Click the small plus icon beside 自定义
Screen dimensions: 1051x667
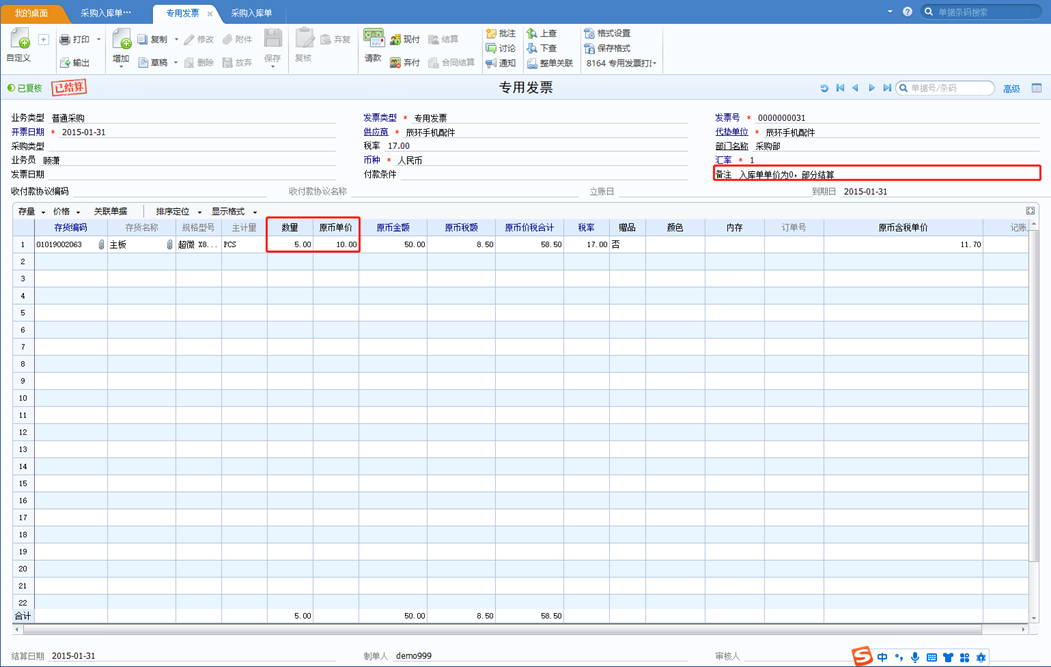pos(44,40)
